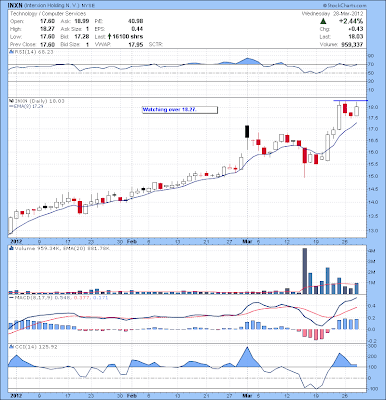Click the black candlestick at start of March
This screenshot has width=386, height=400.
click(247, 132)
